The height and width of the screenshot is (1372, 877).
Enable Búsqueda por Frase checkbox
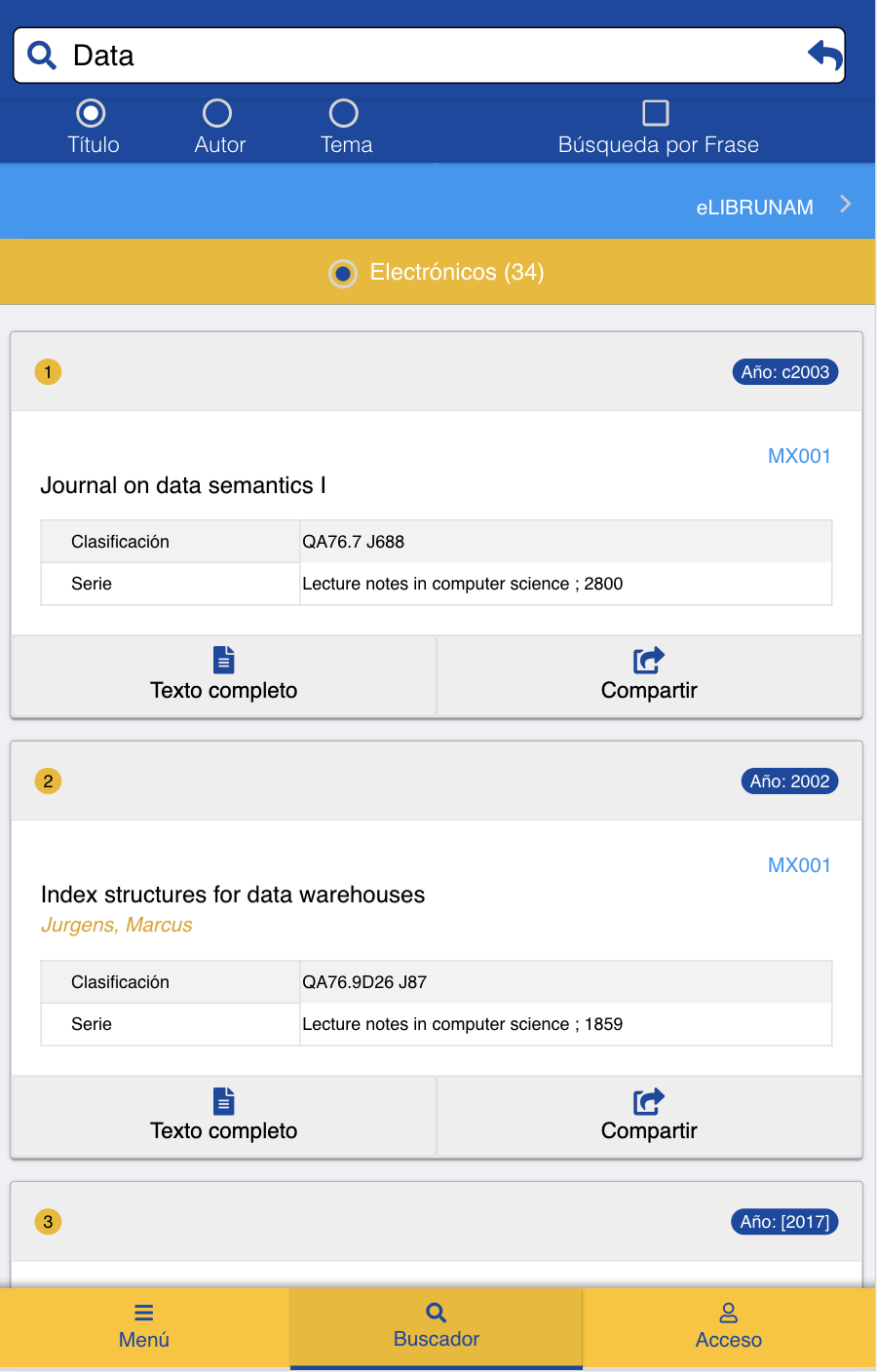pos(656,113)
